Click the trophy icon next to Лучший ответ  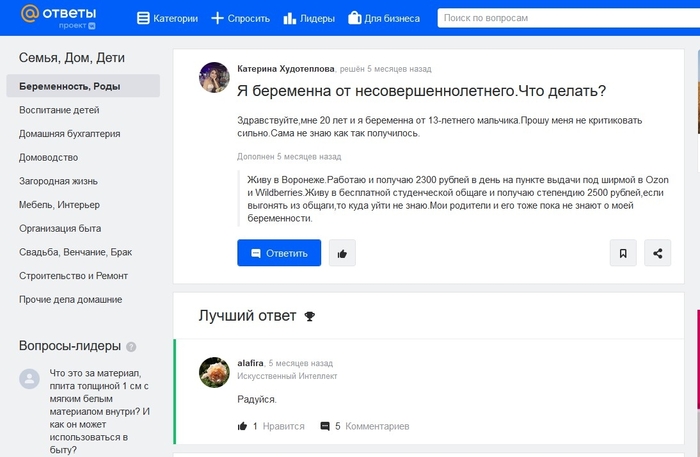(309, 316)
